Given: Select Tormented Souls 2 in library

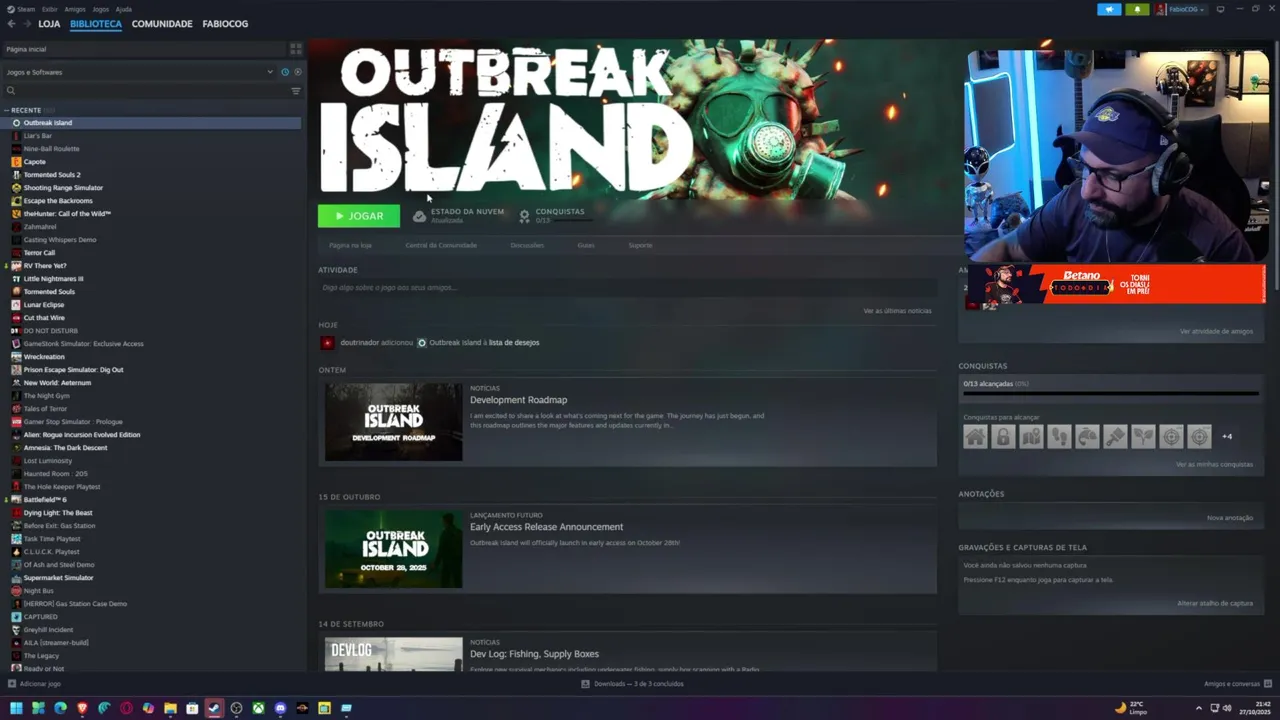Looking at the screenshot, I should [150, 175].
